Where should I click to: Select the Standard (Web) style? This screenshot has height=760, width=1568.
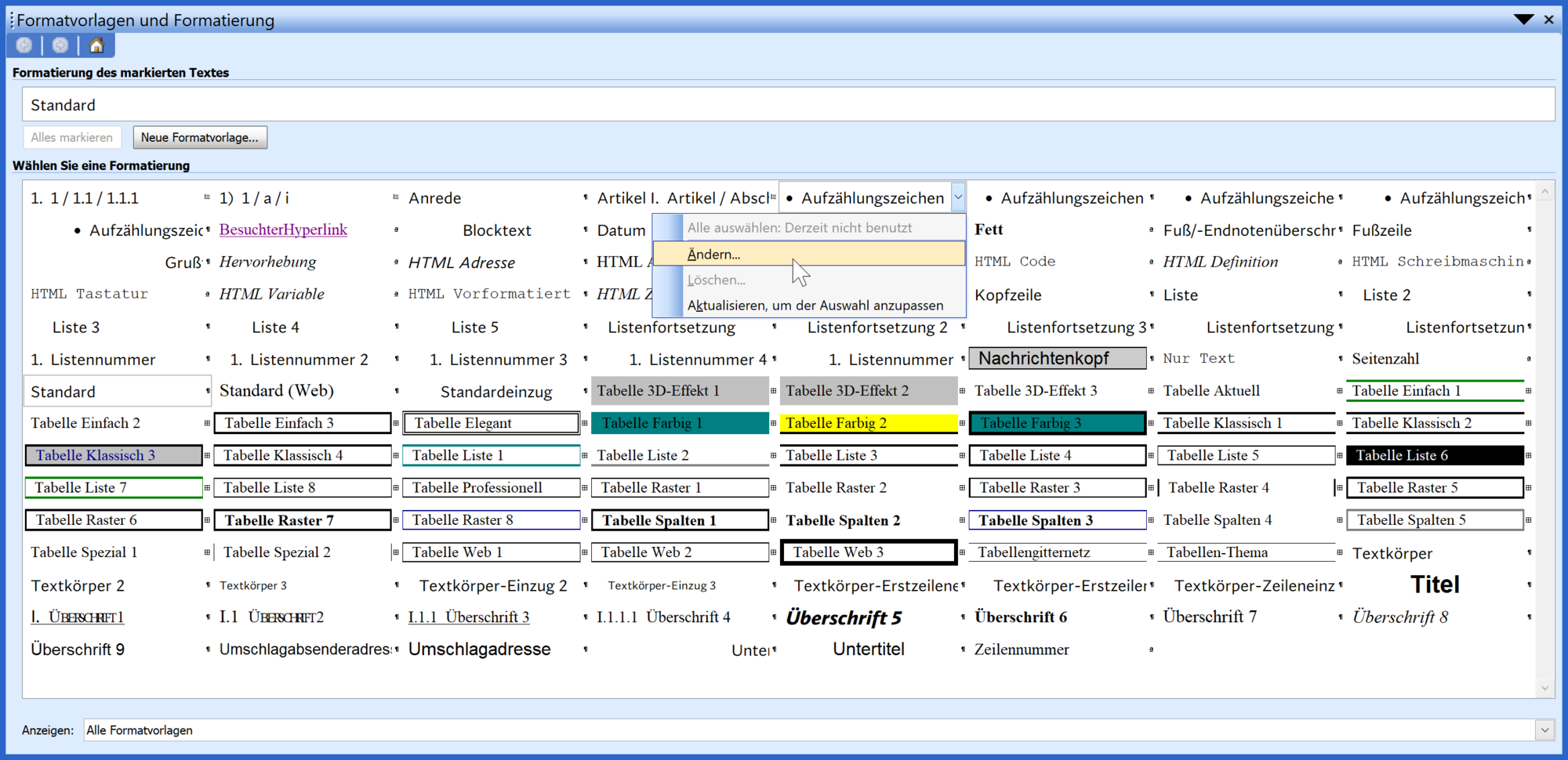(277, 390)
